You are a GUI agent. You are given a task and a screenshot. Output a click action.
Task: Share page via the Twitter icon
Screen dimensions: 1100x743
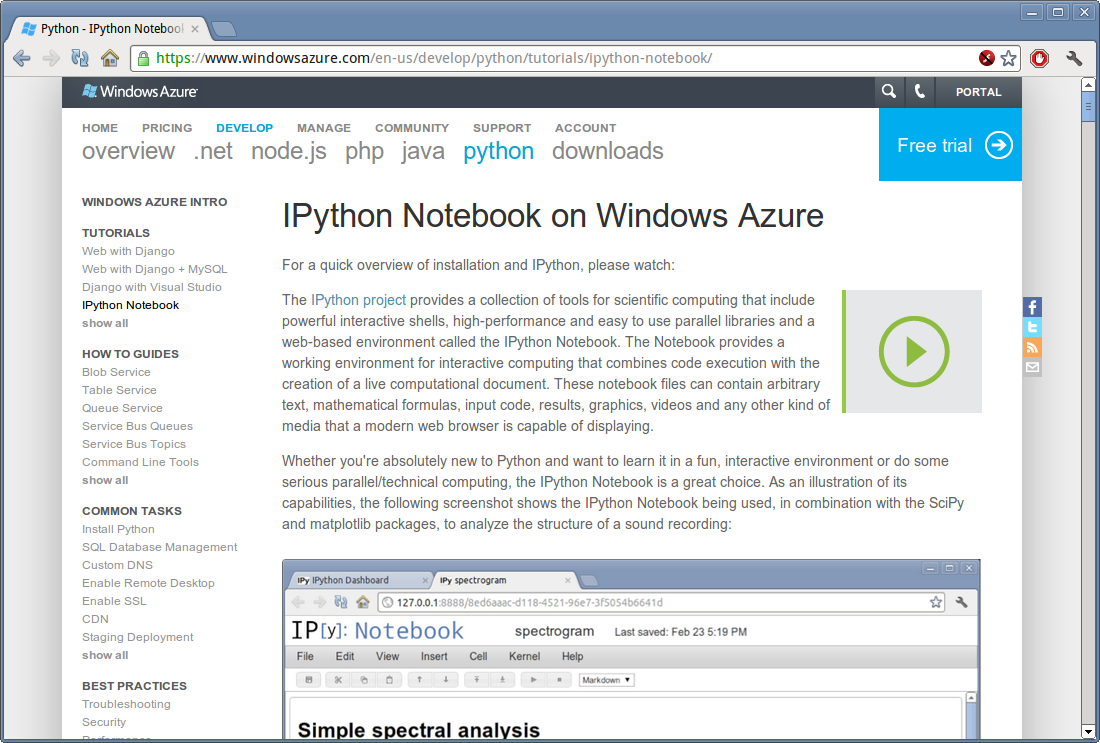1032,327
